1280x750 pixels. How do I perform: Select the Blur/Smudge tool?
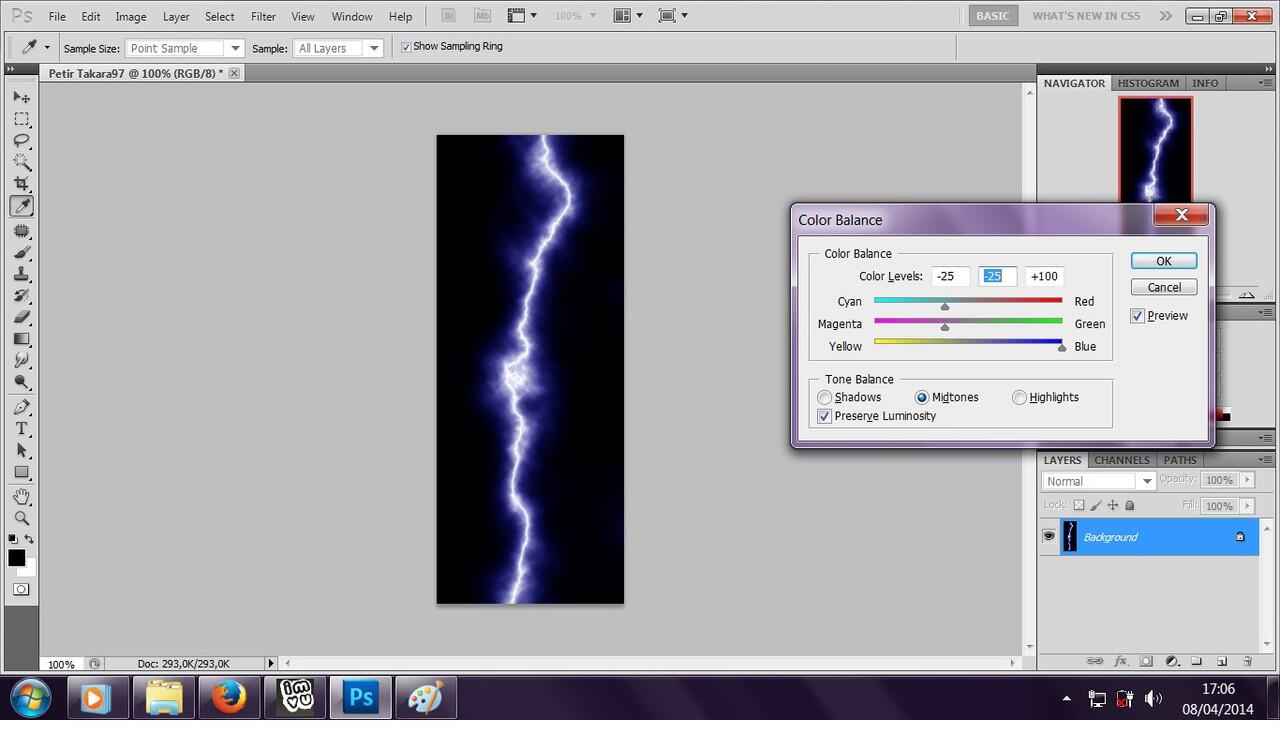click(x=21, y=360)
